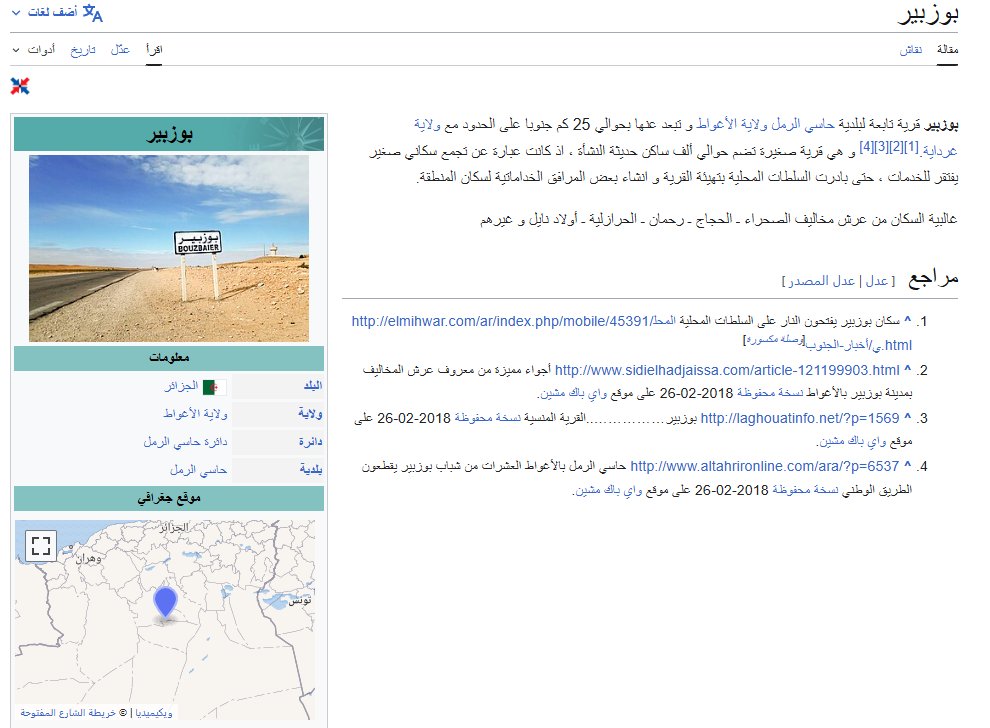Click the دائرة label in infobox

click(311, 441)
